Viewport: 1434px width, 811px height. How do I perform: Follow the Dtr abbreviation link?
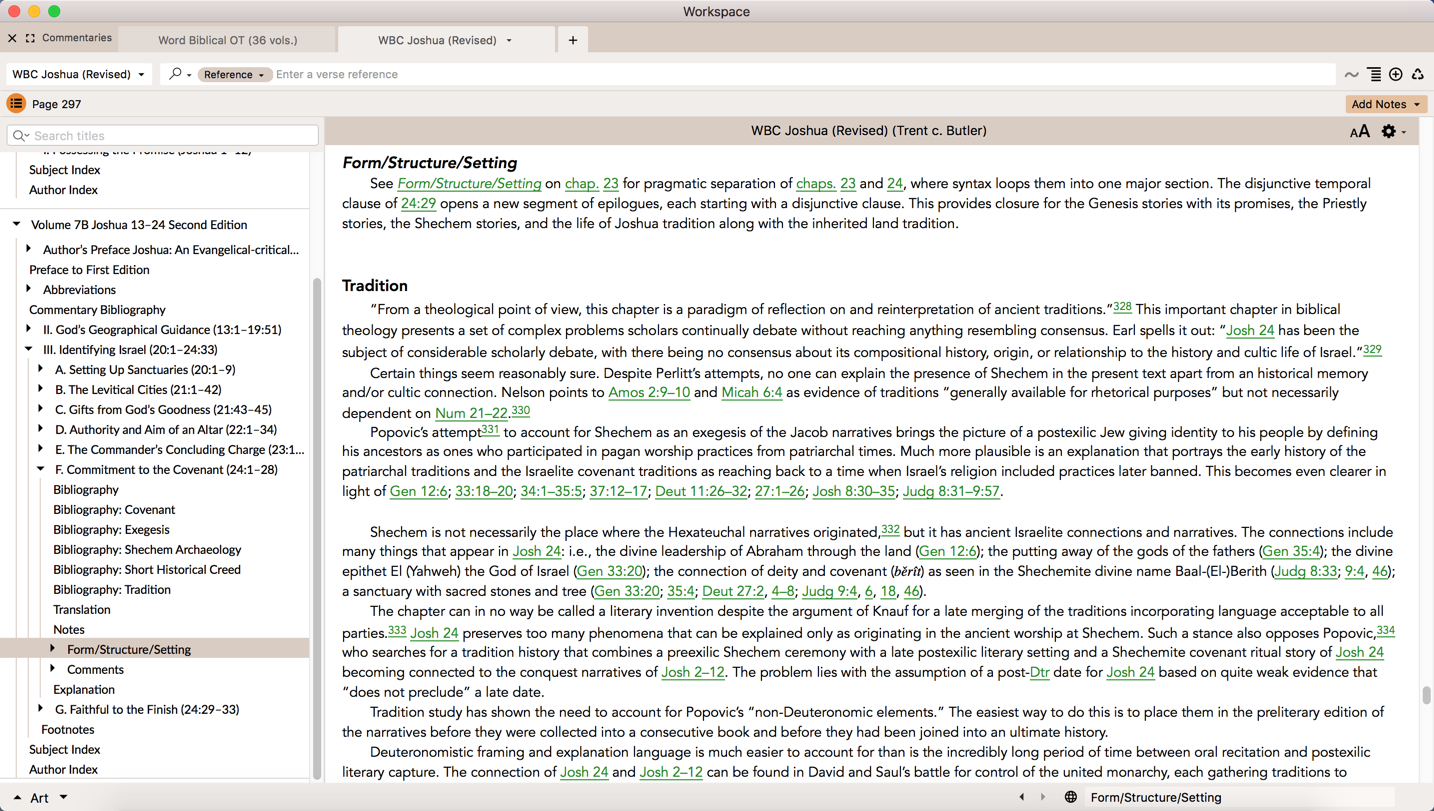[x=1040, y=672]
